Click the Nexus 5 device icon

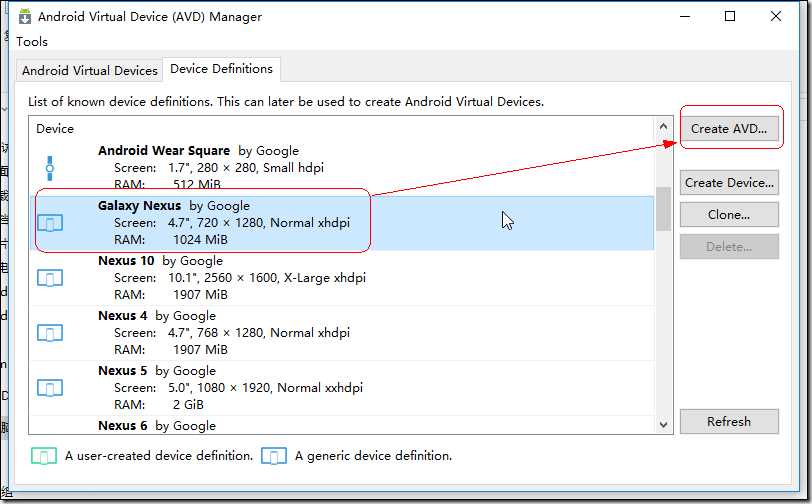coord(50,388)
